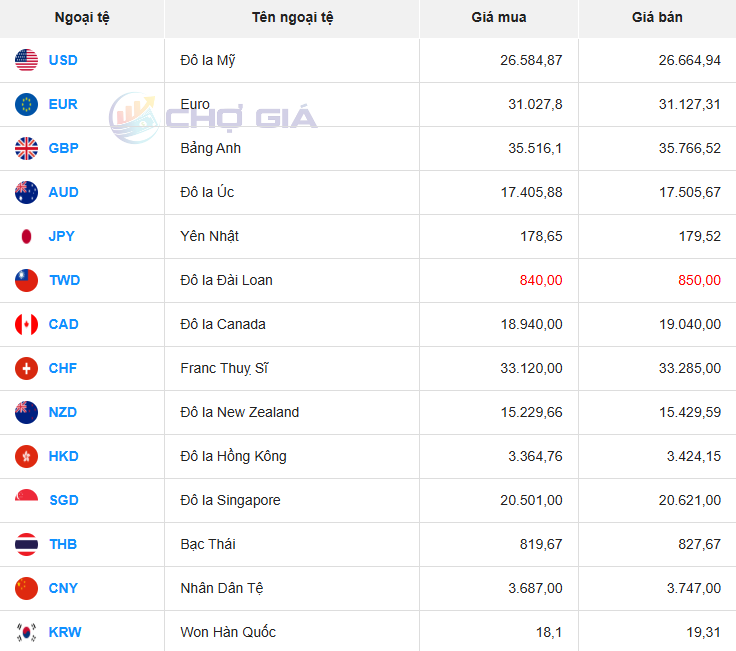Click the Japan flag icon
The height and width of the screenshot is (651, 736).
coord(27,236)
